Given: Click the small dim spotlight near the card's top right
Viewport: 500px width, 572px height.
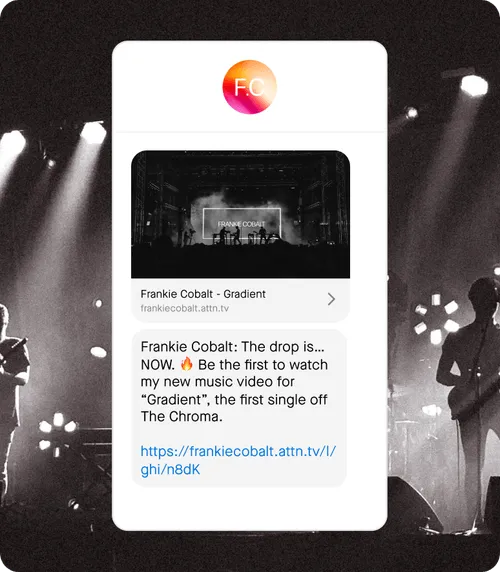Looking at the screenshot, I should 412,113.
